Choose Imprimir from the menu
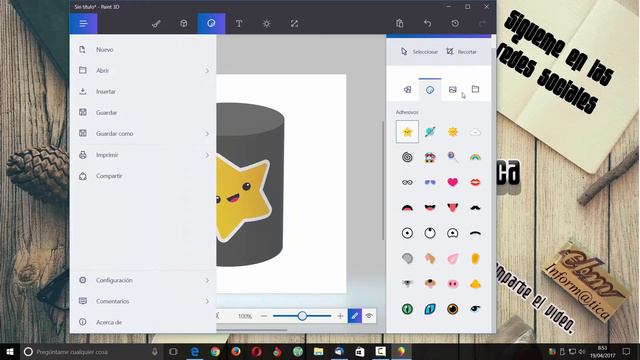640x360 pixels. 143,155
